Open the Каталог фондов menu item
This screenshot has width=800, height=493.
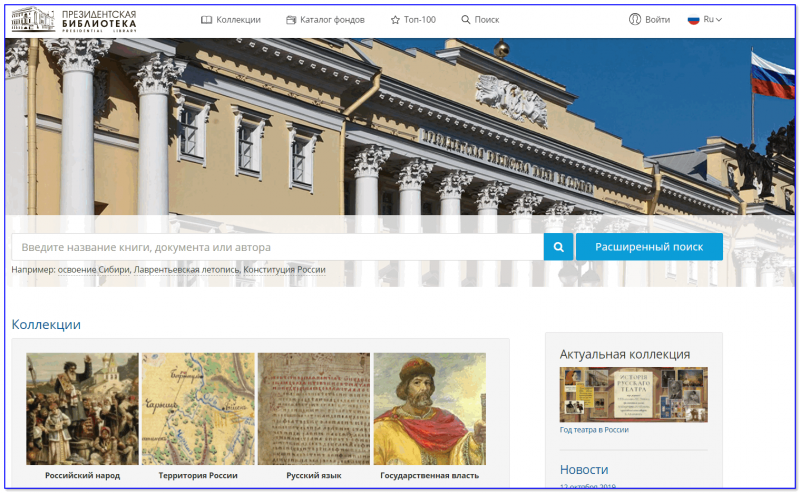[x=332, y=20]
